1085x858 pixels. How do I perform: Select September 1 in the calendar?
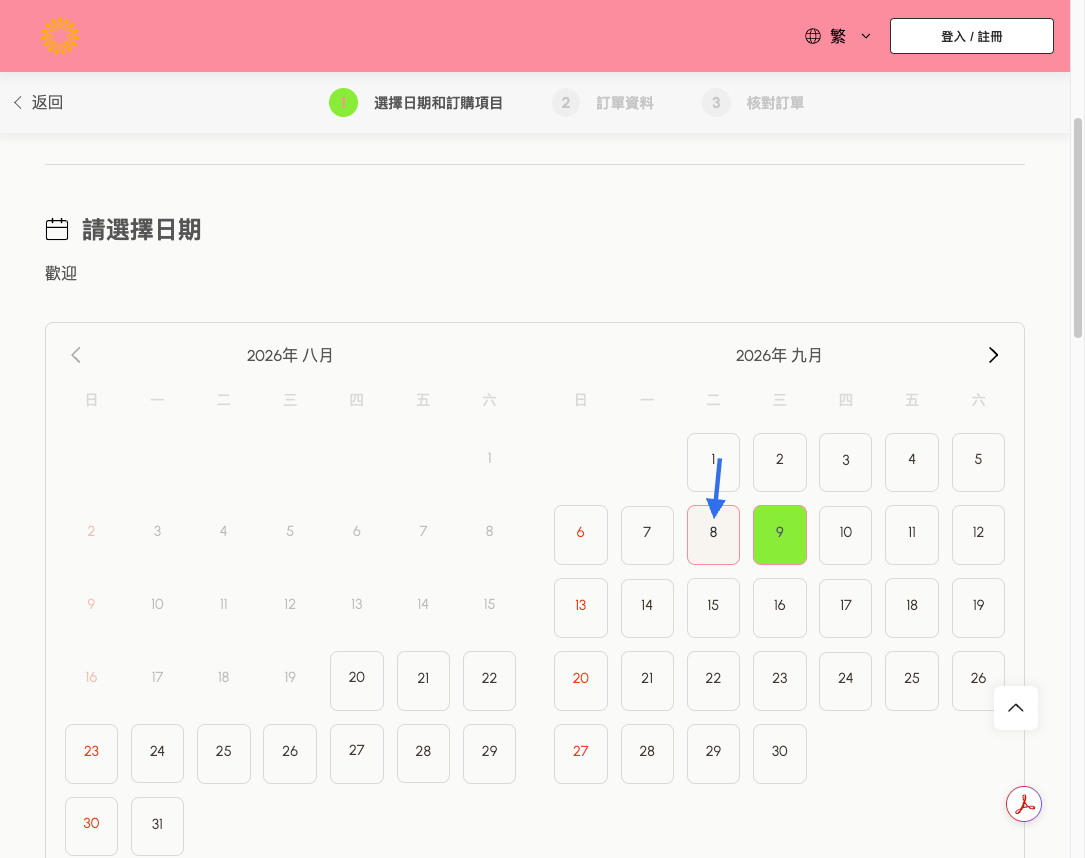713,462
